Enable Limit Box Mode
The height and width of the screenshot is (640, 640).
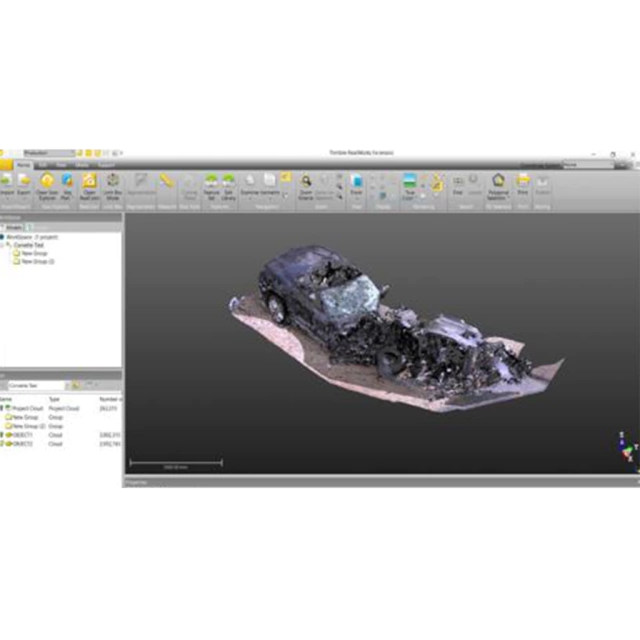113,182
